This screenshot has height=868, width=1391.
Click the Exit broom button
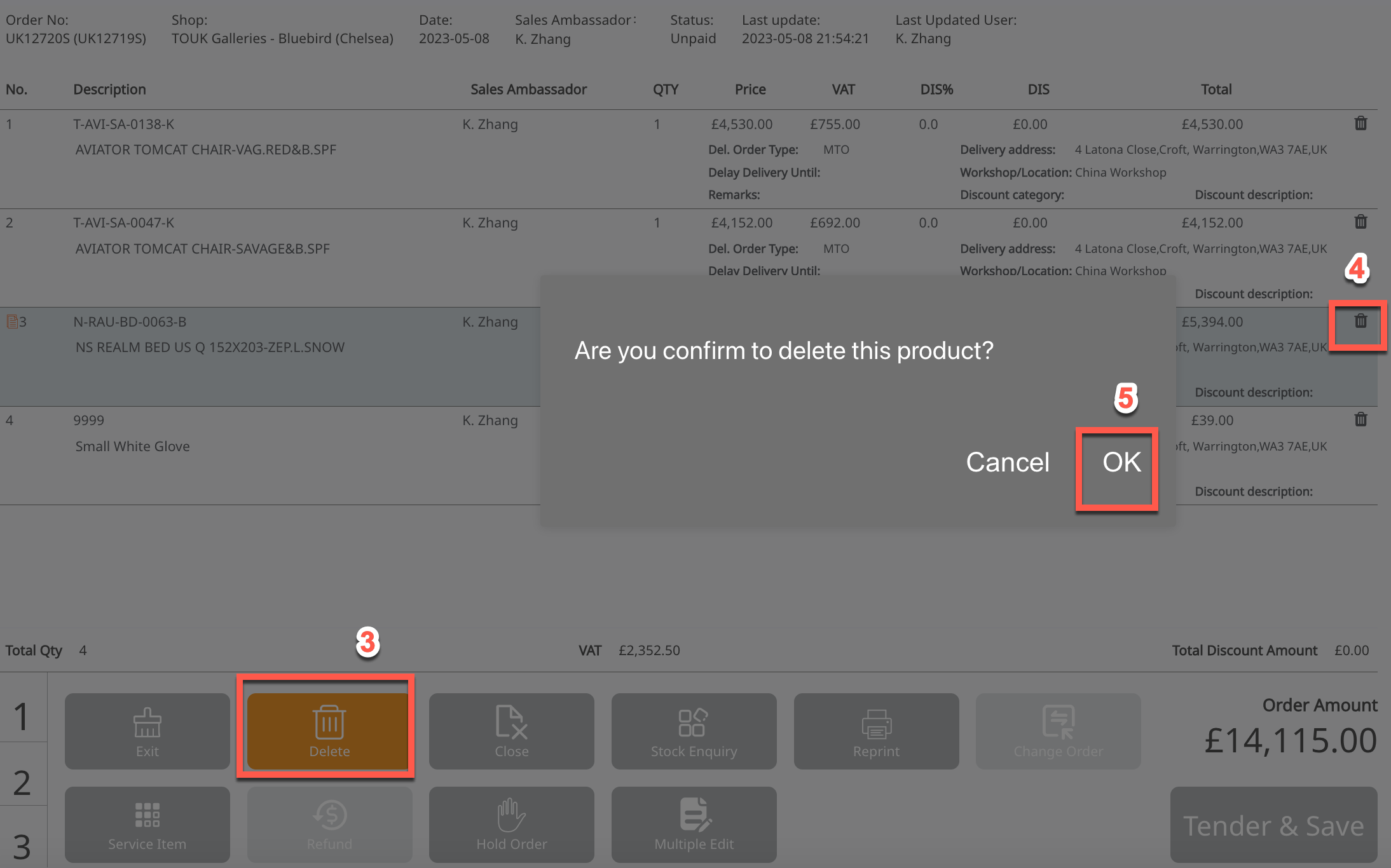147,731
